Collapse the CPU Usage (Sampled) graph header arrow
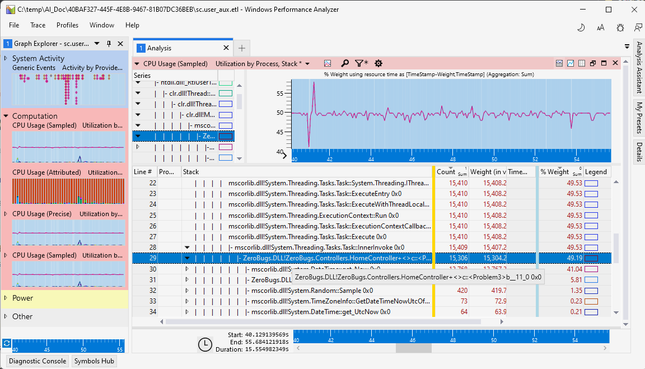 (137, 64)
